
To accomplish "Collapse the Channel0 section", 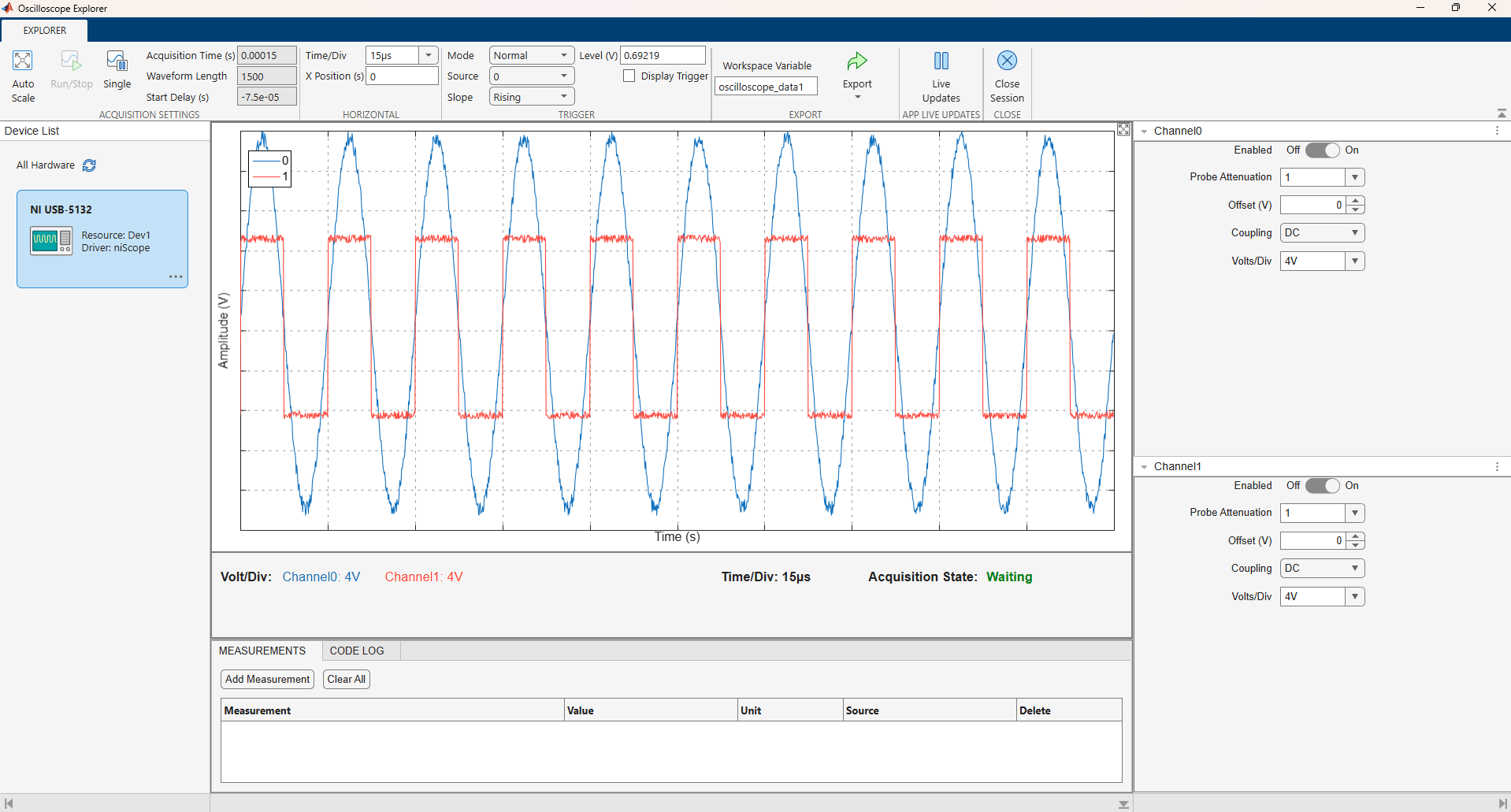I will point(1145,132).
